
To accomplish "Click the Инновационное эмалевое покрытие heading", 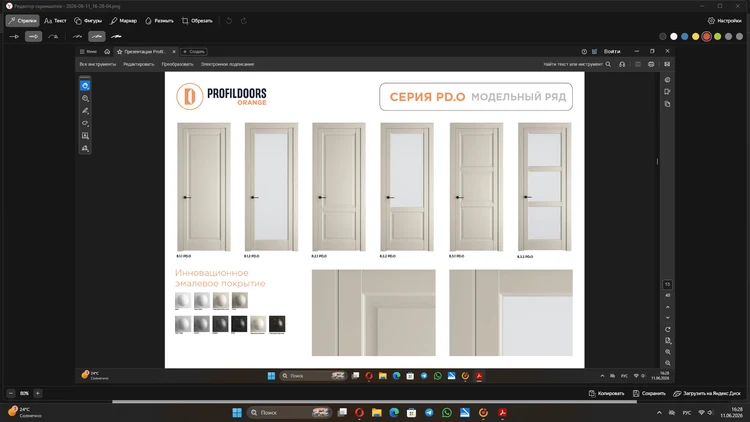I will (x=220, y=278).
